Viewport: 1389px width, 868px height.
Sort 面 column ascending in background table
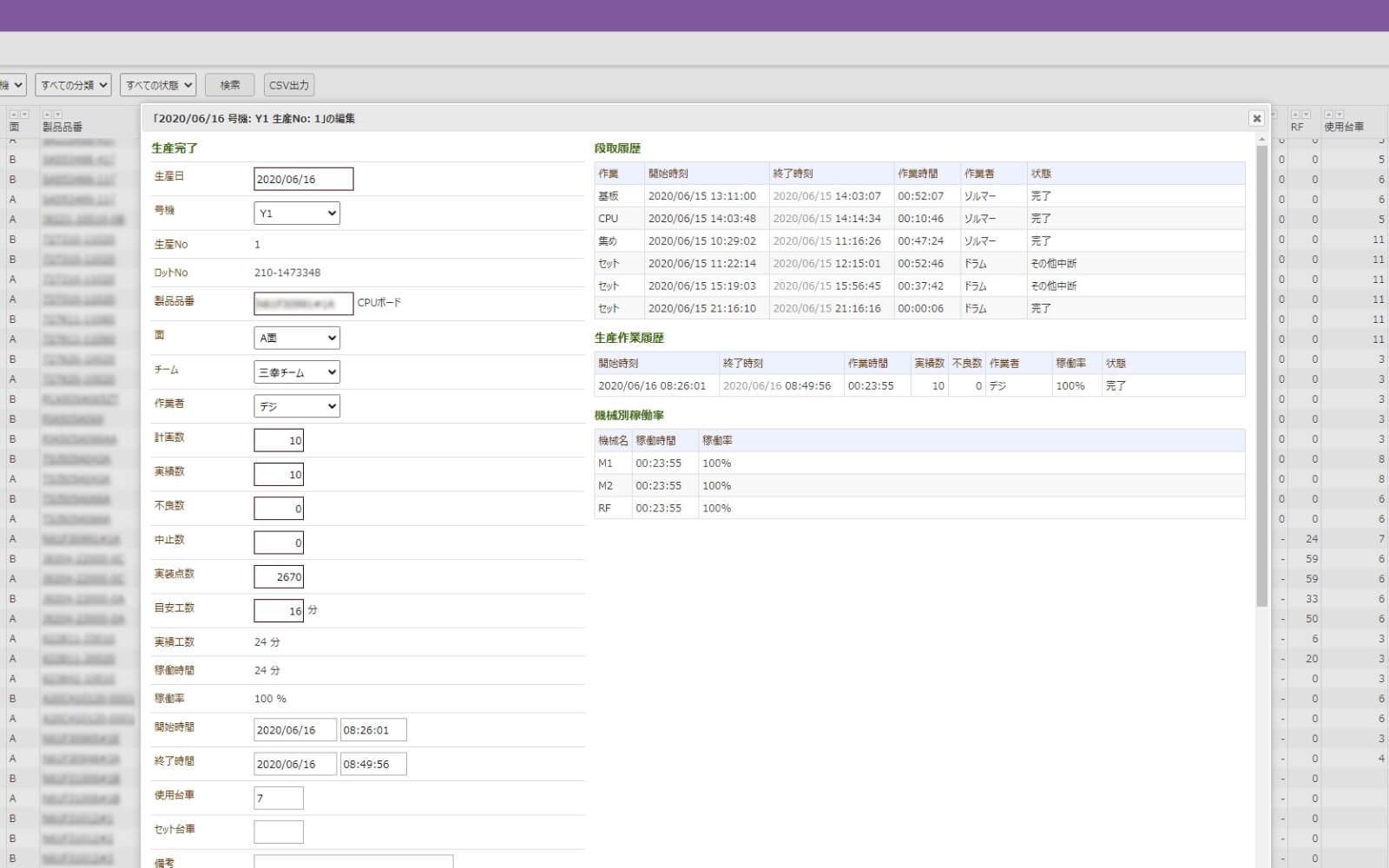[x=14, y=115]
